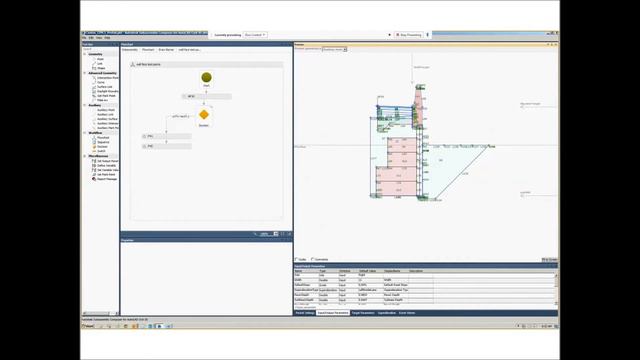Choose the Auxiliary Surface Link tool
The height and width of the screenshot is (360, 640).
107,119
